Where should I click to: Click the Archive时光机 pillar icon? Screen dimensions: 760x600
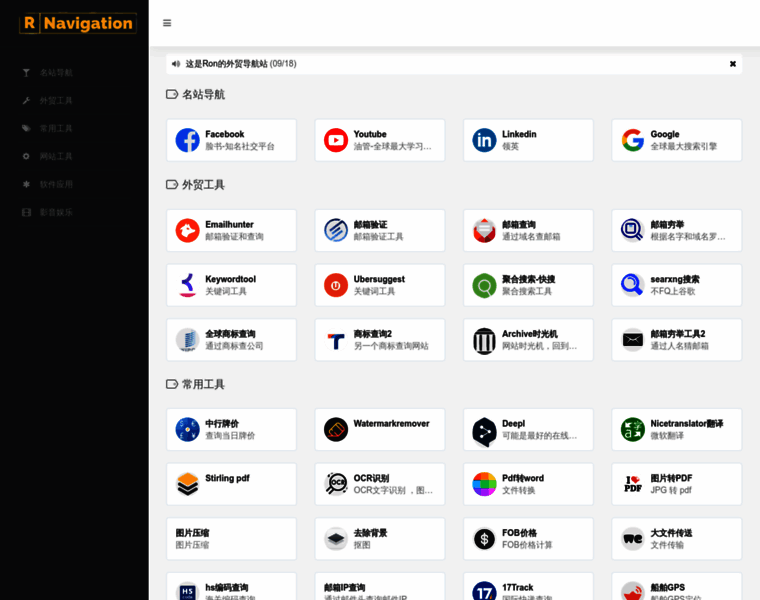(484, 340)
